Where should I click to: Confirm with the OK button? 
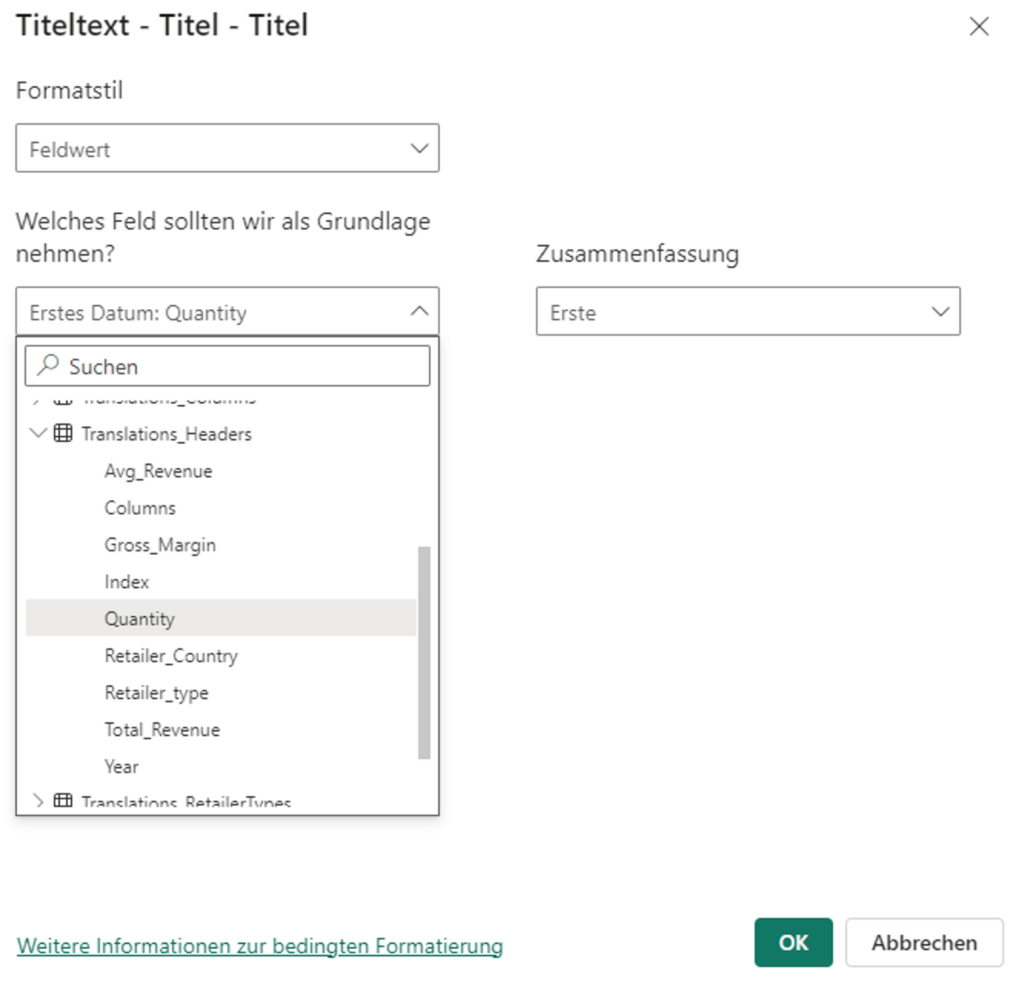[793, 942]
